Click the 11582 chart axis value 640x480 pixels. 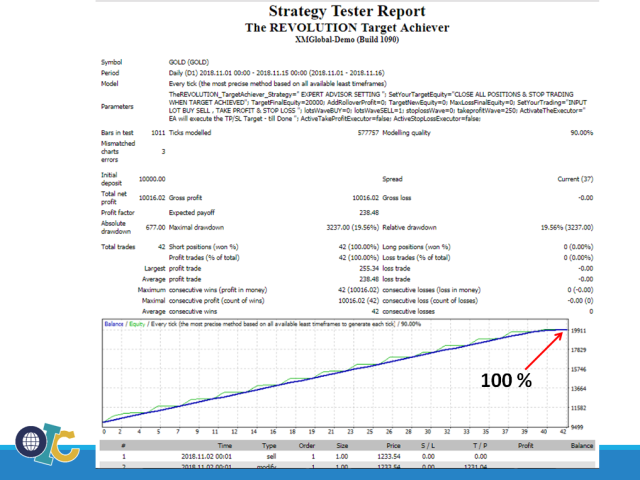[x=578, y=408]
